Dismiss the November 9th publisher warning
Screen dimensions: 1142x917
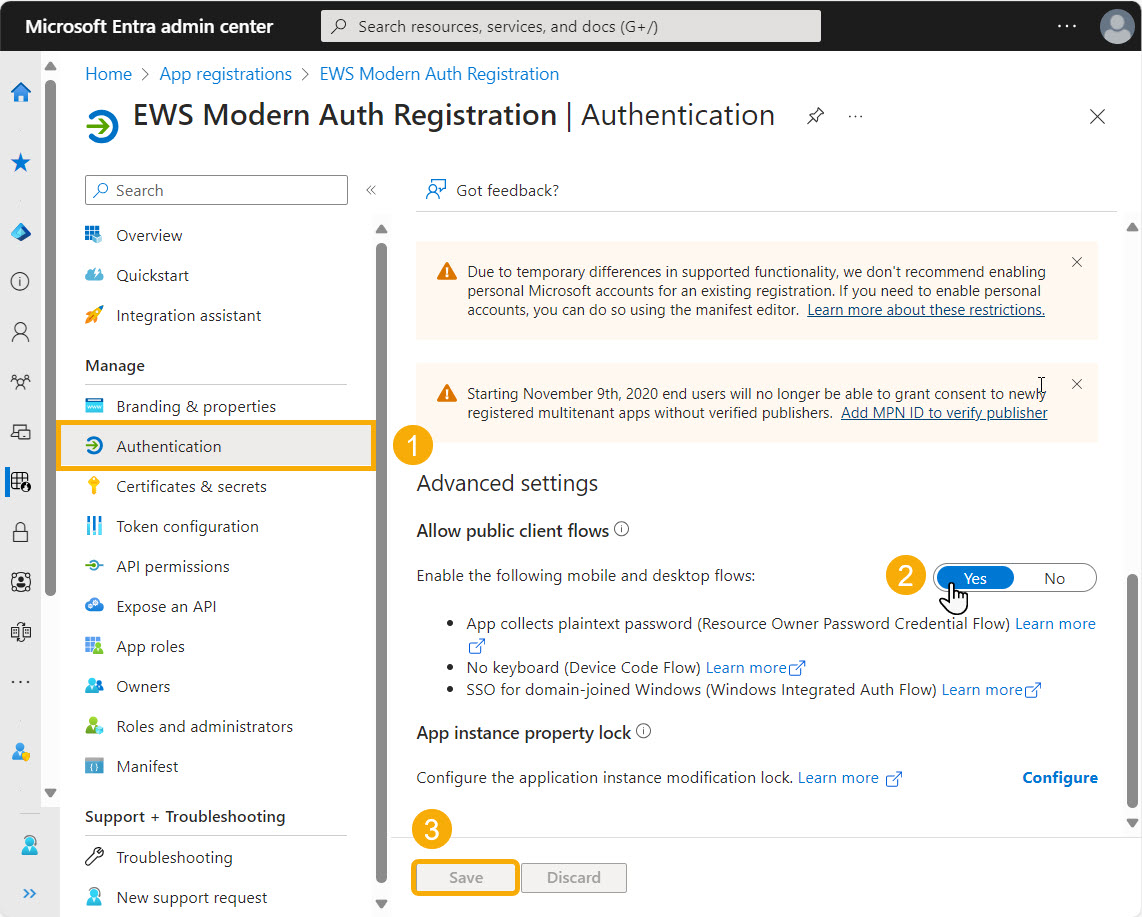tap(1076, 384)
